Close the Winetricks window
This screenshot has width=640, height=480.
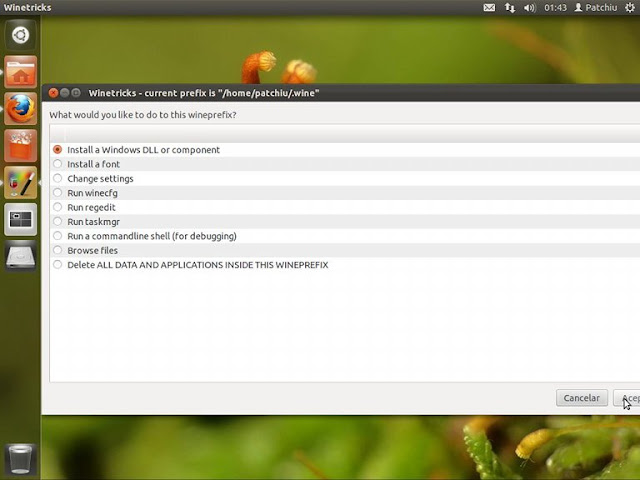[x=53, y=93]
